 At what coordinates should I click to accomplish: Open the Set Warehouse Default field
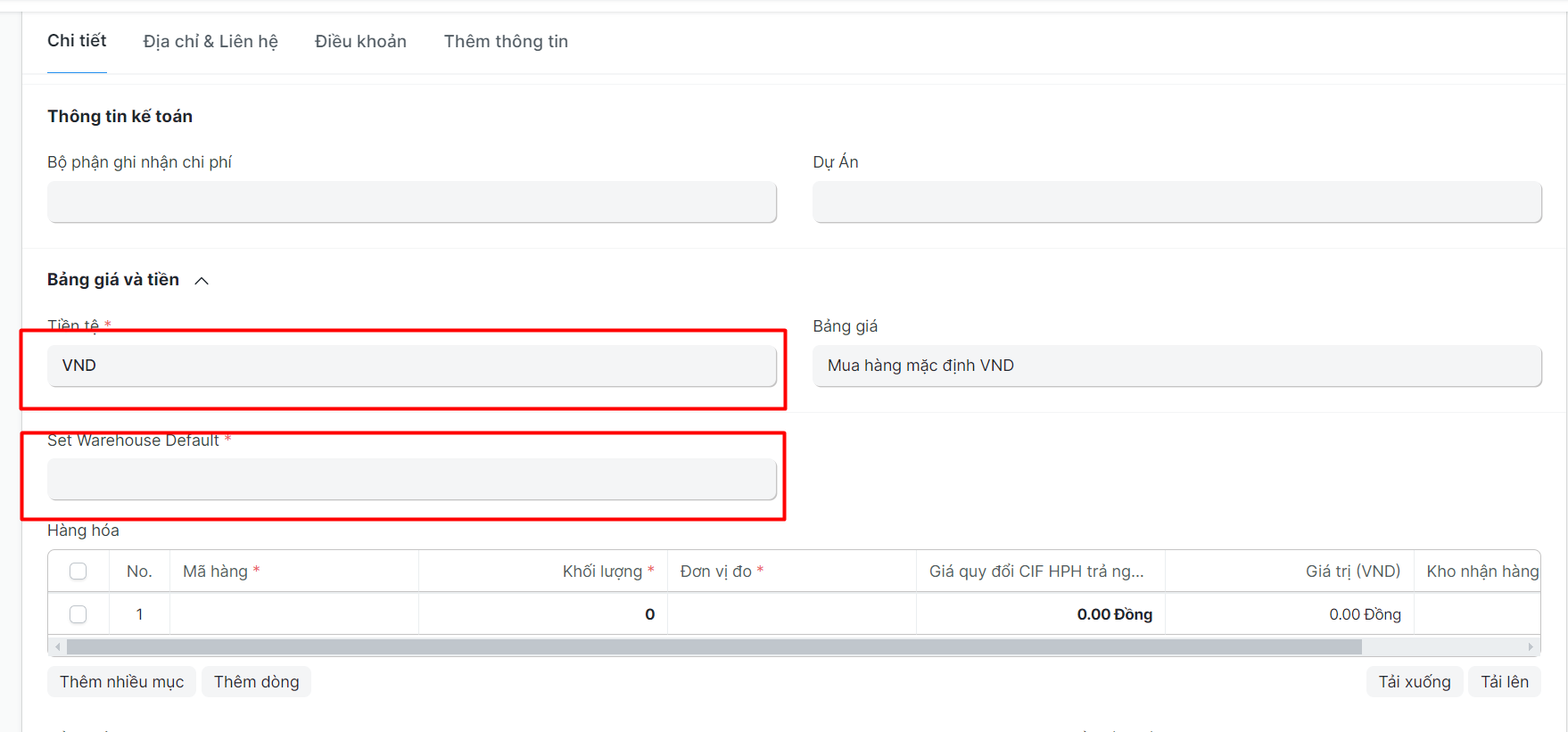411,479
